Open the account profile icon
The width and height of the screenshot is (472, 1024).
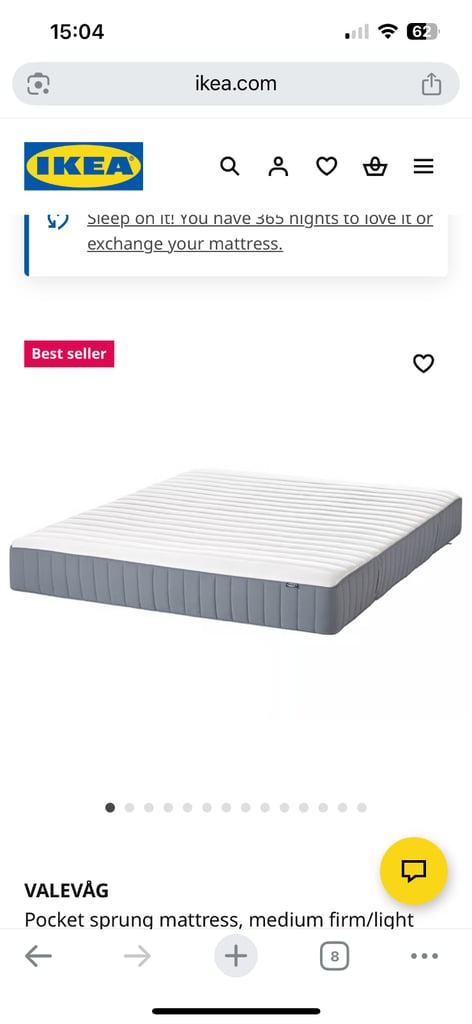(278, 167)
